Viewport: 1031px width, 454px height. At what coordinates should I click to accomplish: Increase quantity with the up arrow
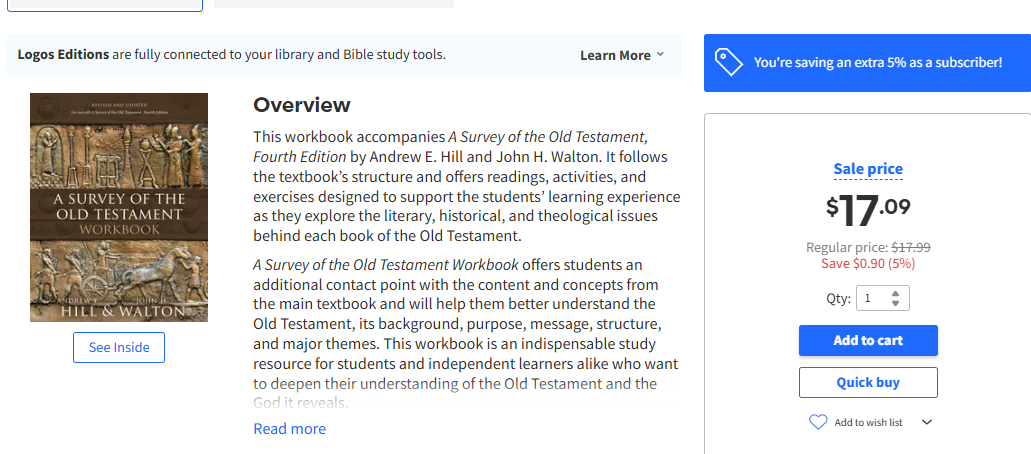pos(895,293)
